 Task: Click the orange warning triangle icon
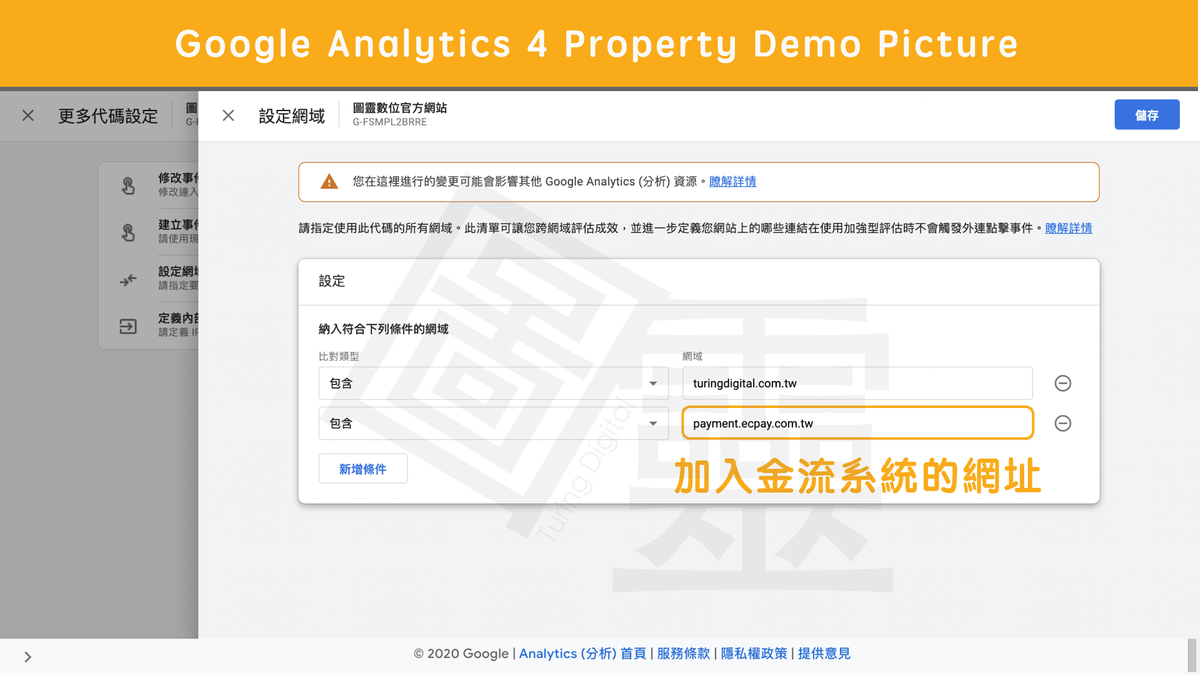(329, 182)
